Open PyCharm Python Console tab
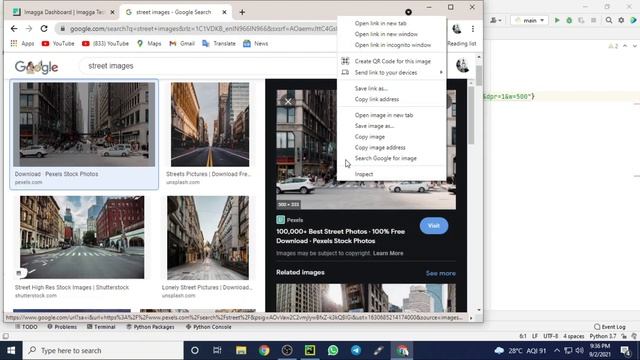The height and width of the screenshot is (360, 640). pyautogui.click(x=209, y=327)
